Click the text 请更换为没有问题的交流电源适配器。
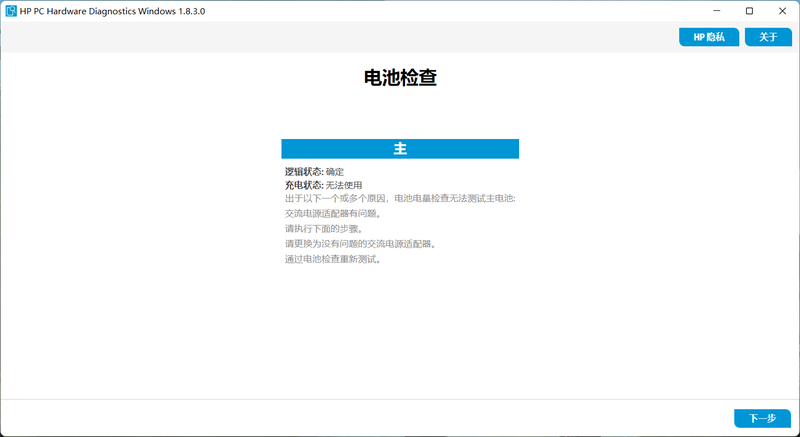 (x=361, y=244)
